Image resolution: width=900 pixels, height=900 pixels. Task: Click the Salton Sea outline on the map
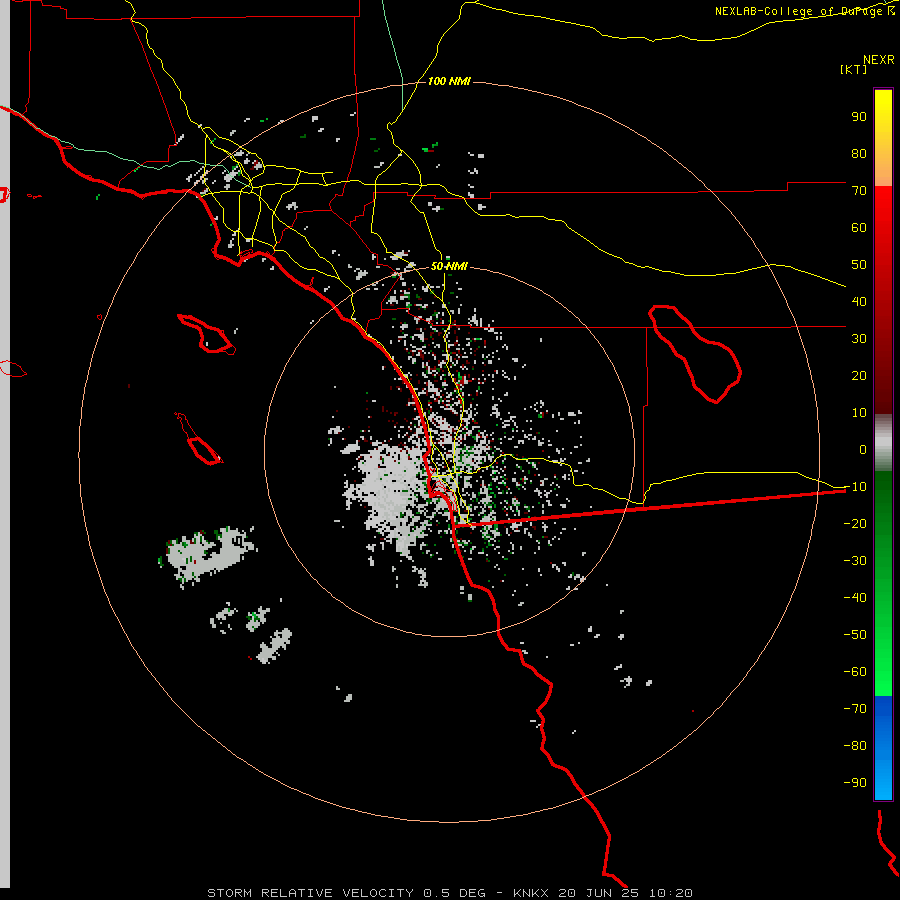(x=696, y=354)
